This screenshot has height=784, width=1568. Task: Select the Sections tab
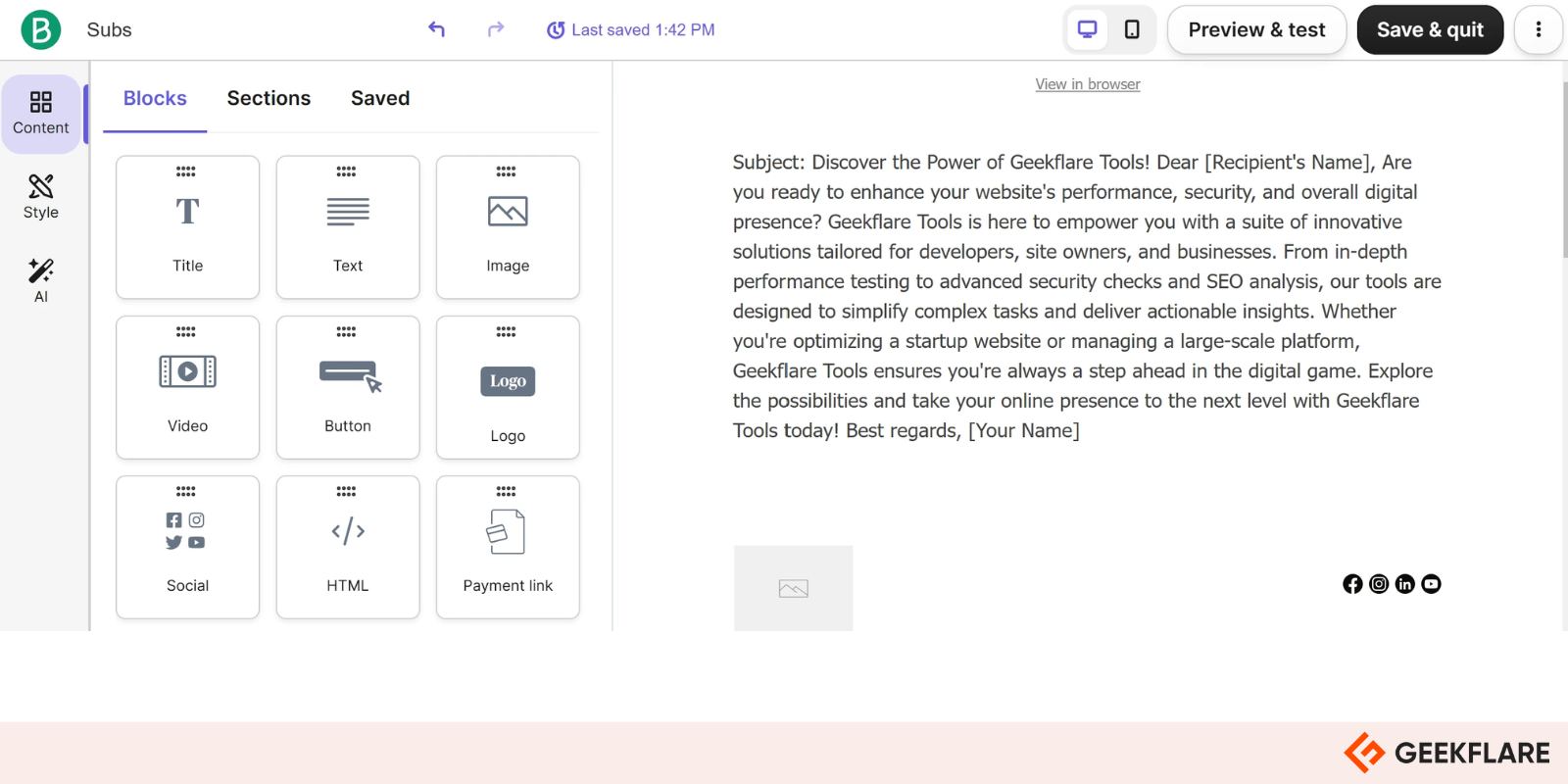click(x=269, y=98)
